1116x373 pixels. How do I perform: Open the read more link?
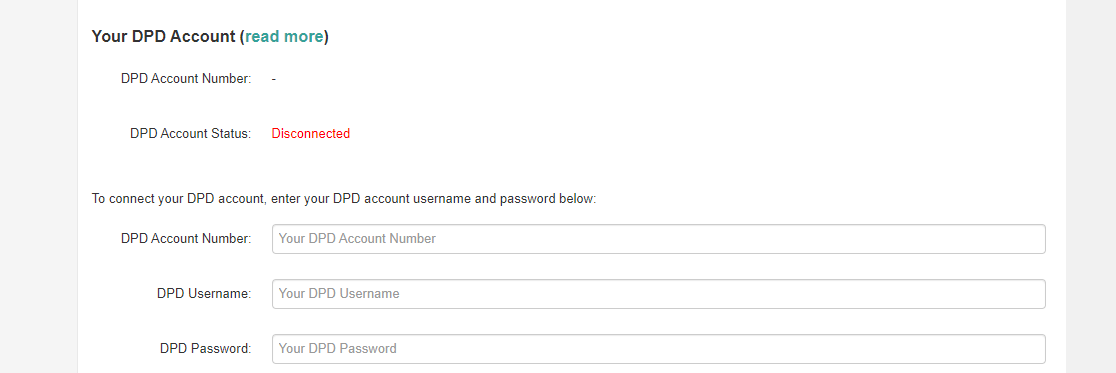[x=284, y=37]
